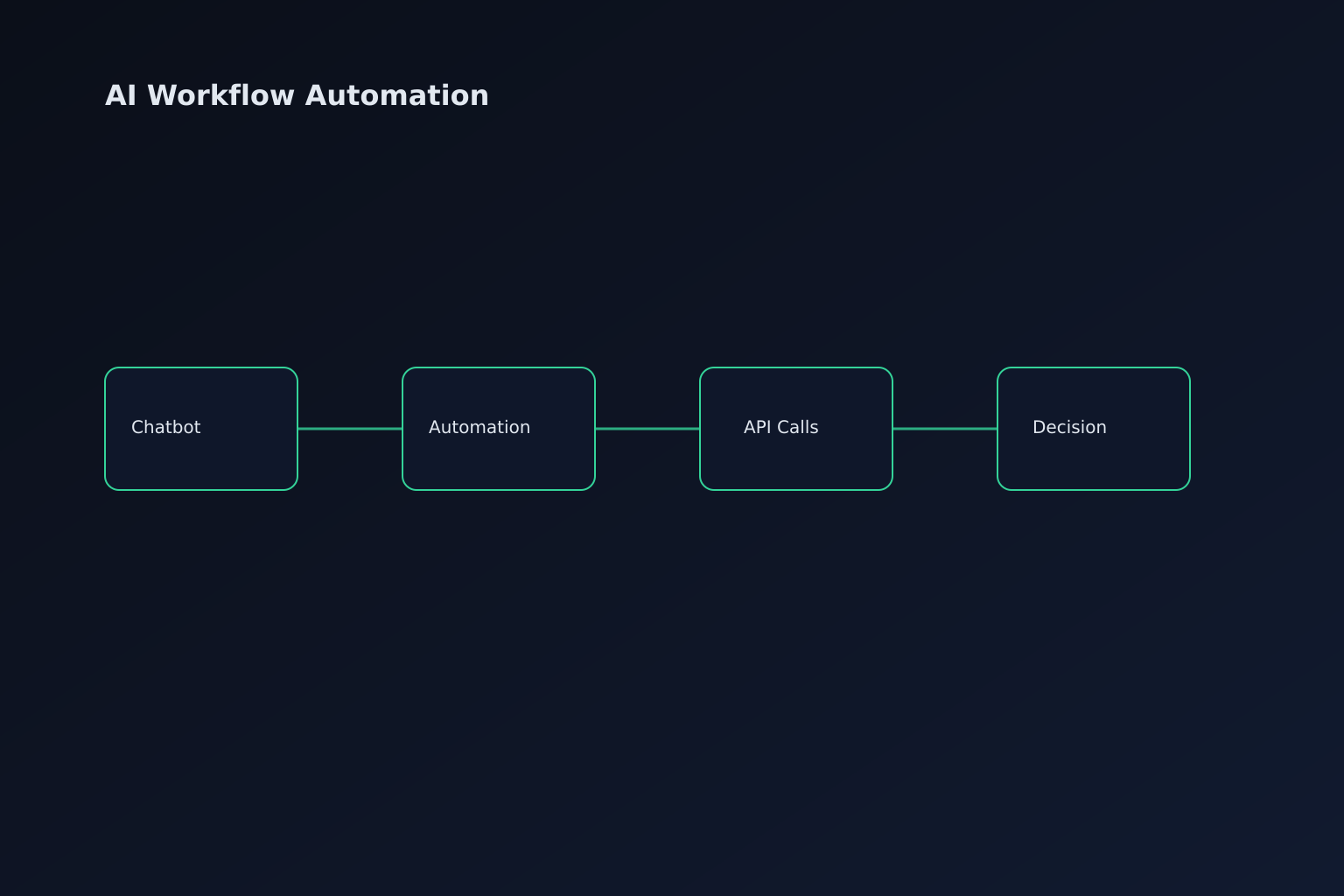Click the API Calls label text
Viewport: 1344px width, 896px height.
[780, 428]
